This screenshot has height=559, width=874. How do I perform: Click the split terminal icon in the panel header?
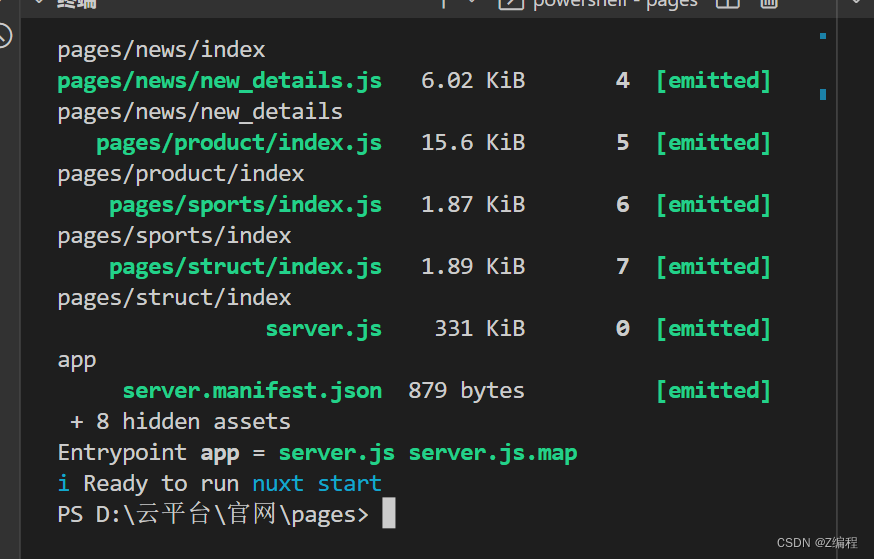pos(727,3)
